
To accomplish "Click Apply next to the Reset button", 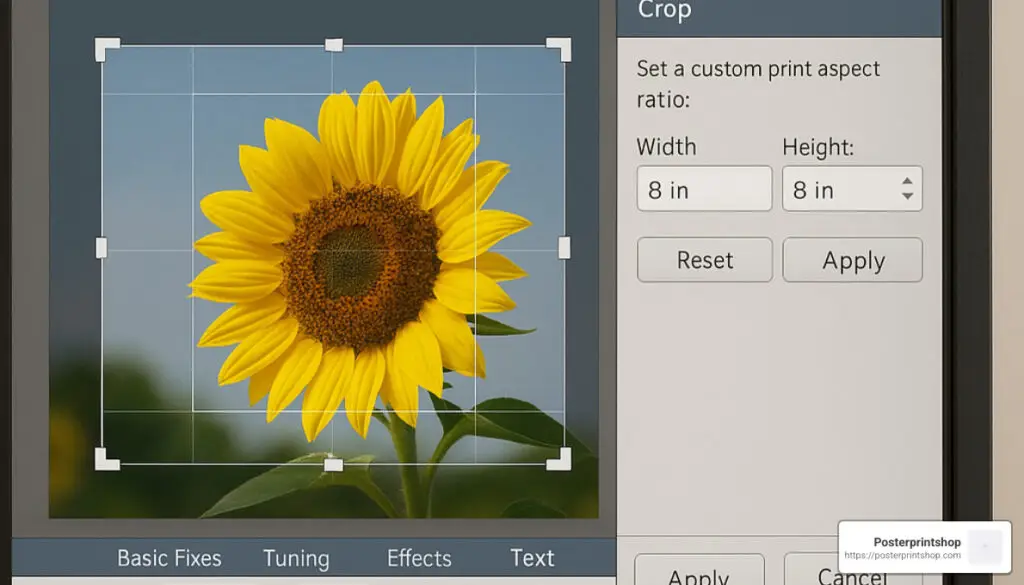I will (x=852, y=260).
